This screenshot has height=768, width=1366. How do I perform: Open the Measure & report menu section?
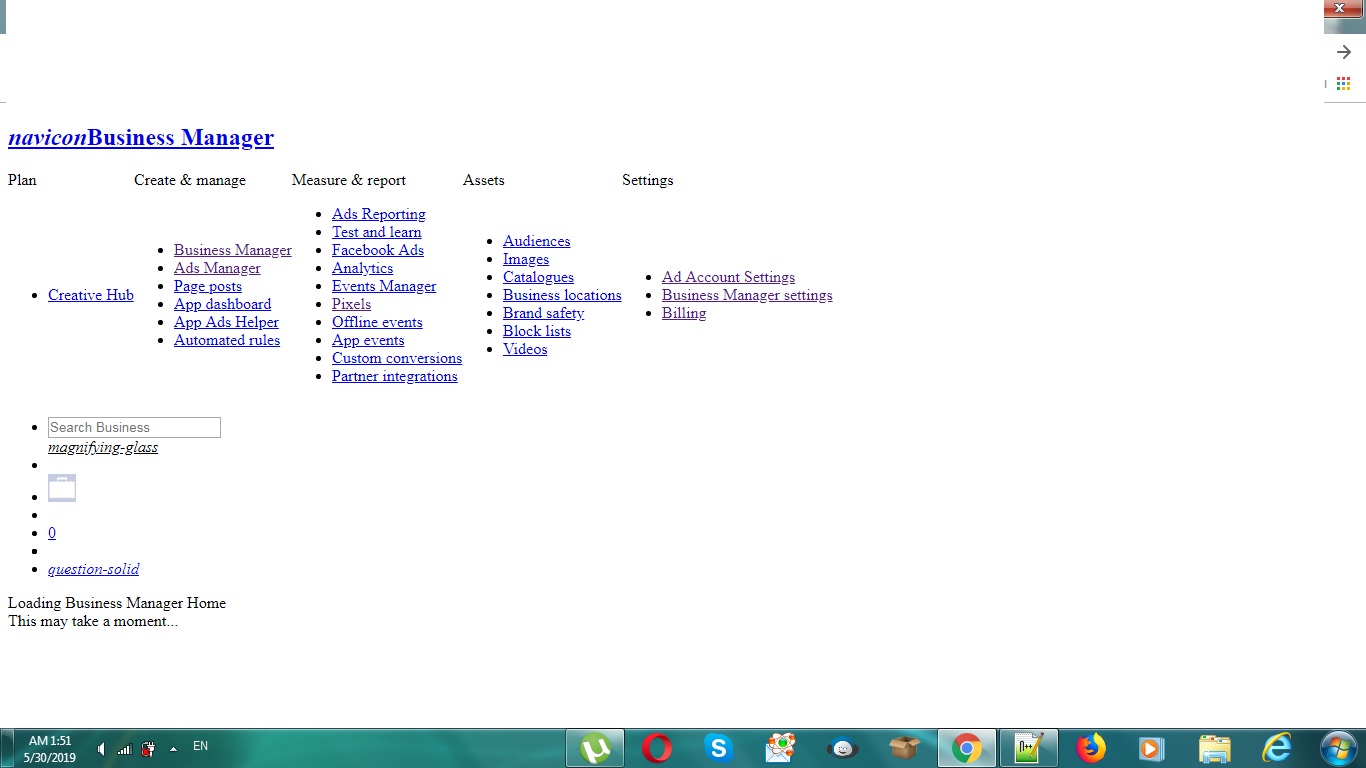tap(349, 180)
